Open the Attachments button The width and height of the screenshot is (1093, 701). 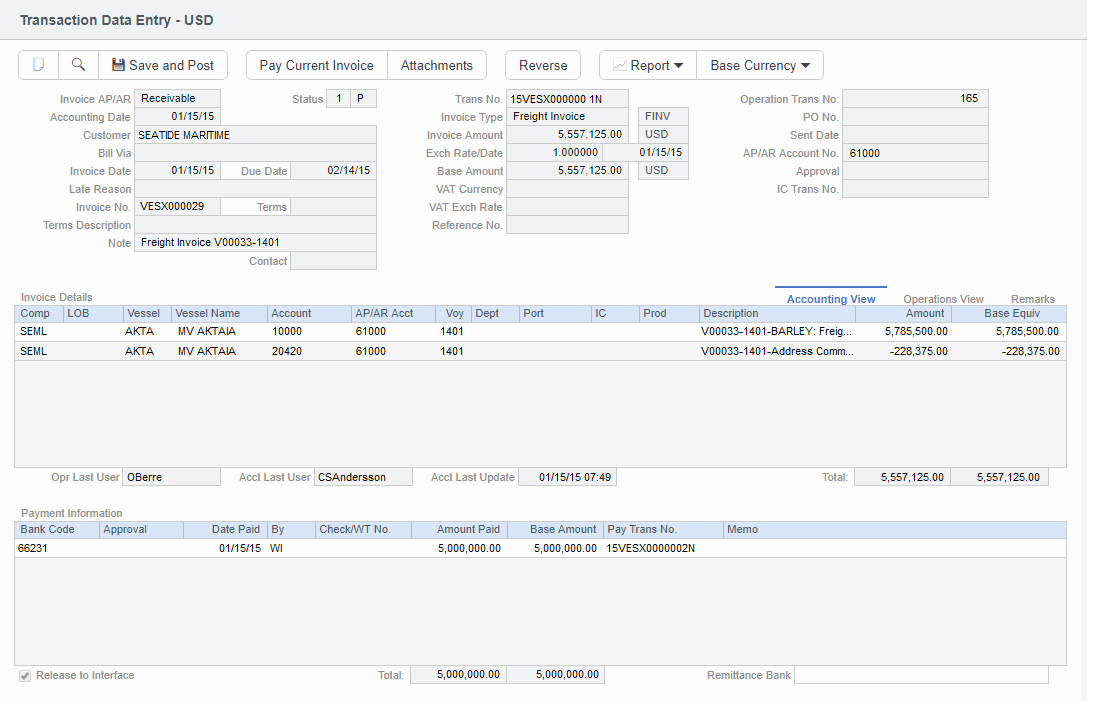436,65
